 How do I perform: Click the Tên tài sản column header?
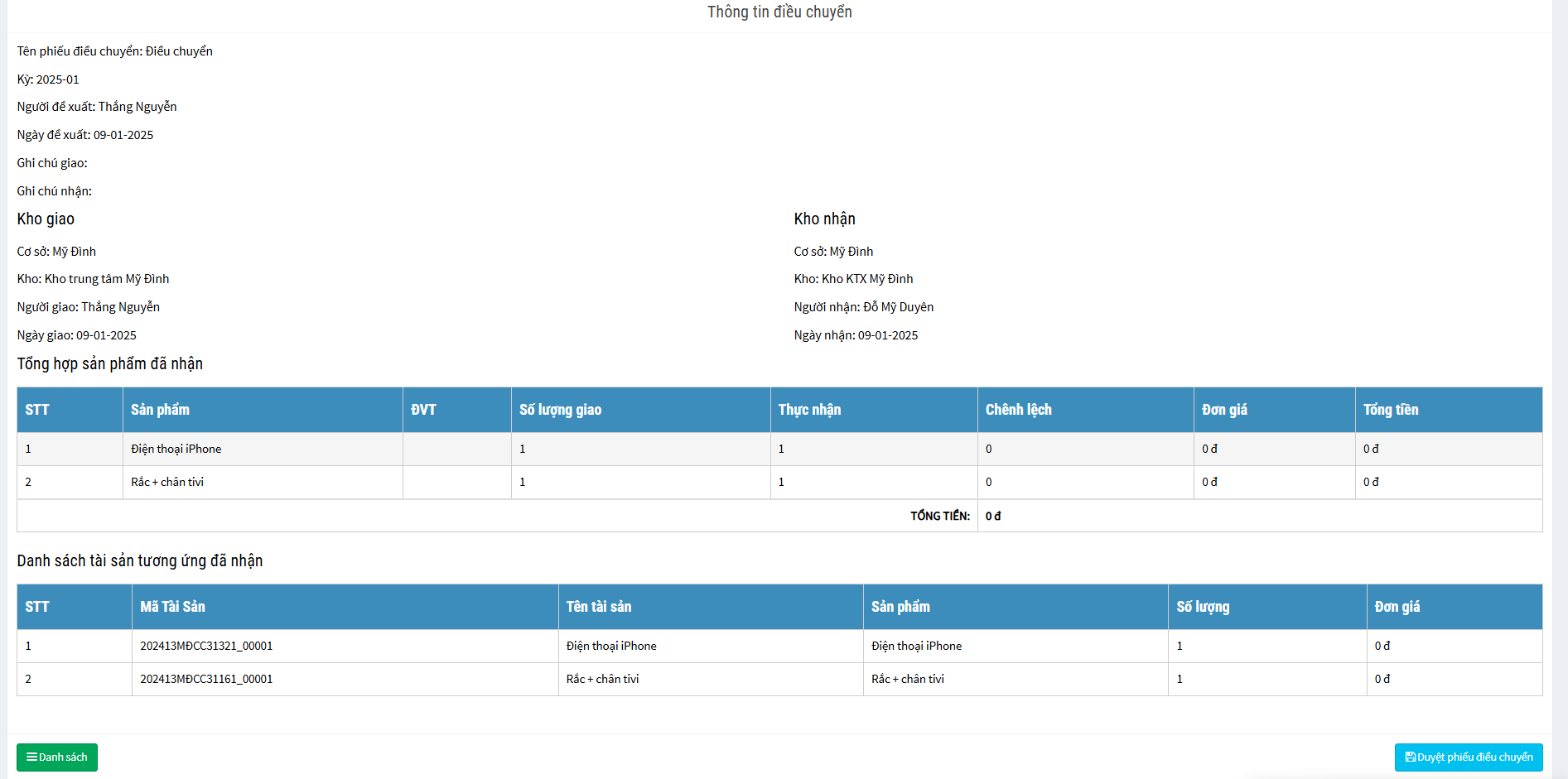[x=598, y=607]
